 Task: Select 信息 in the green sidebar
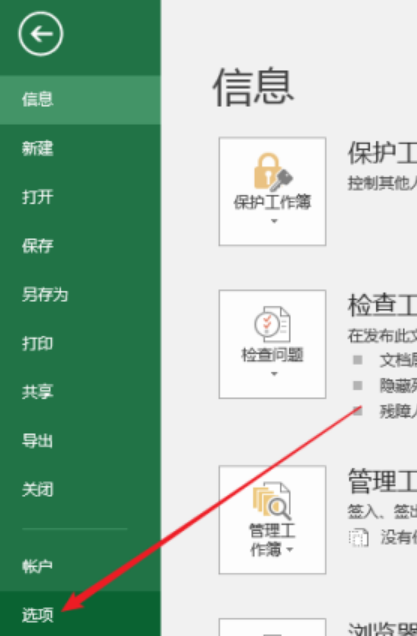pos(80,99)
